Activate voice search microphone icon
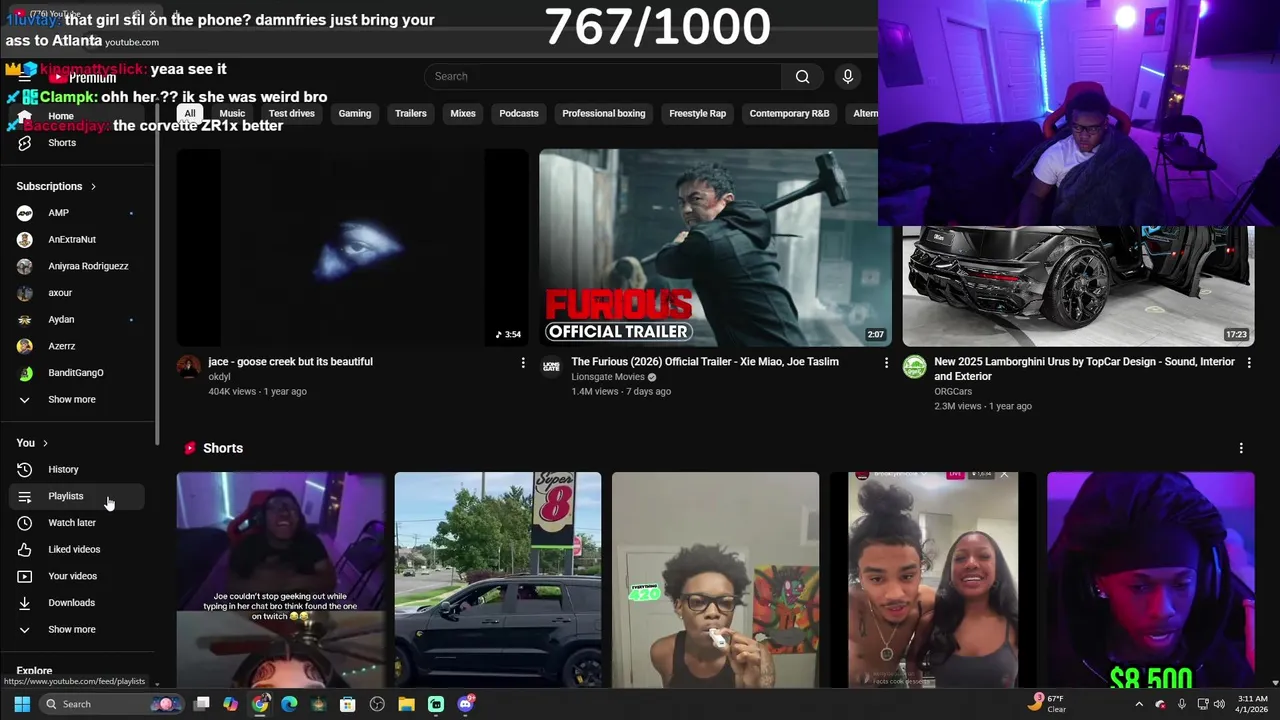 (847, 76)
